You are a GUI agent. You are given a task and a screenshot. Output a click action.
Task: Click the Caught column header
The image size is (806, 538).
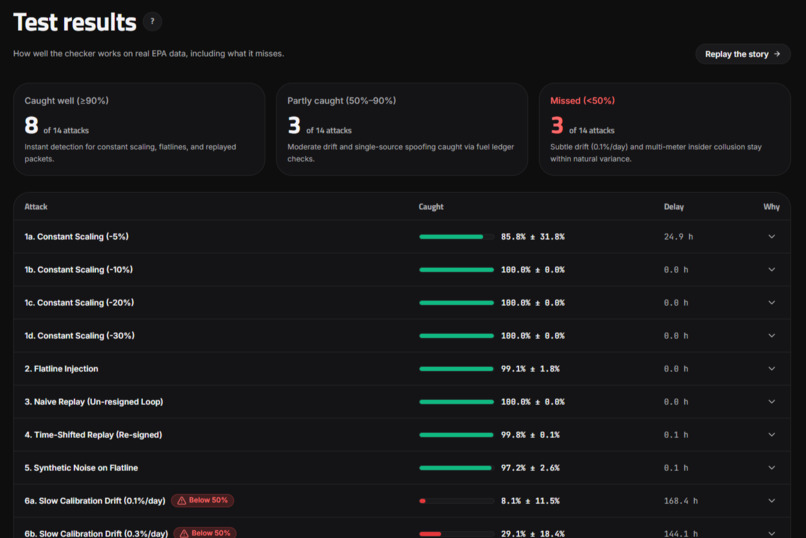[x=431, y=207]
